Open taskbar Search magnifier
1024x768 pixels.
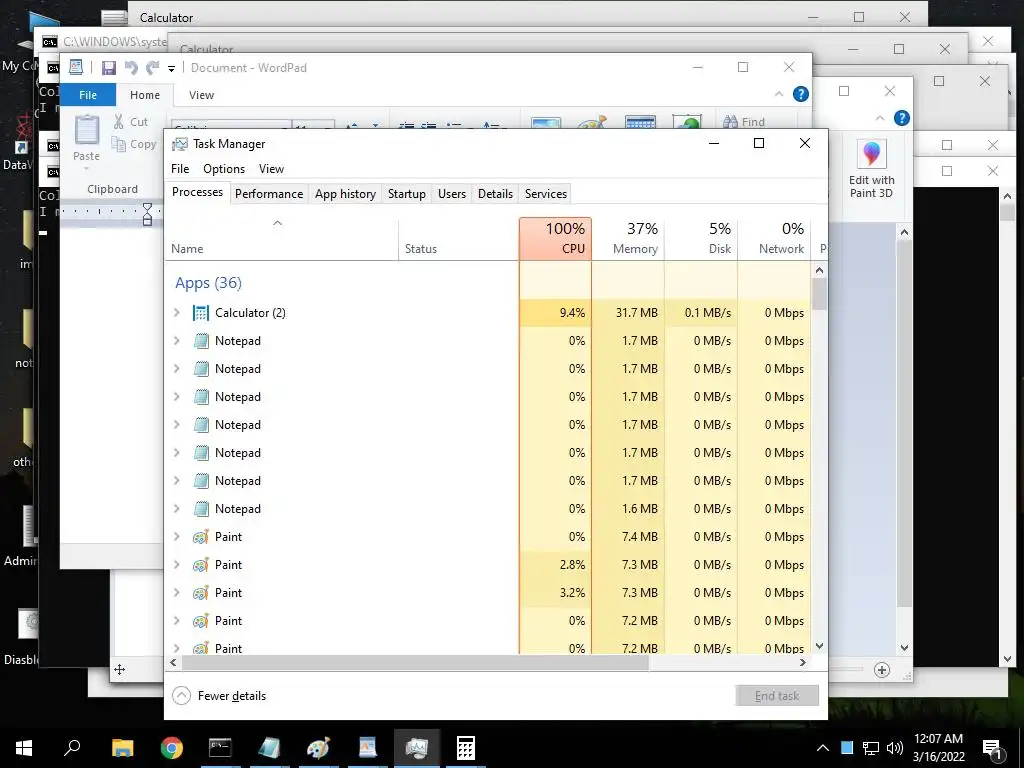[72, 747]
